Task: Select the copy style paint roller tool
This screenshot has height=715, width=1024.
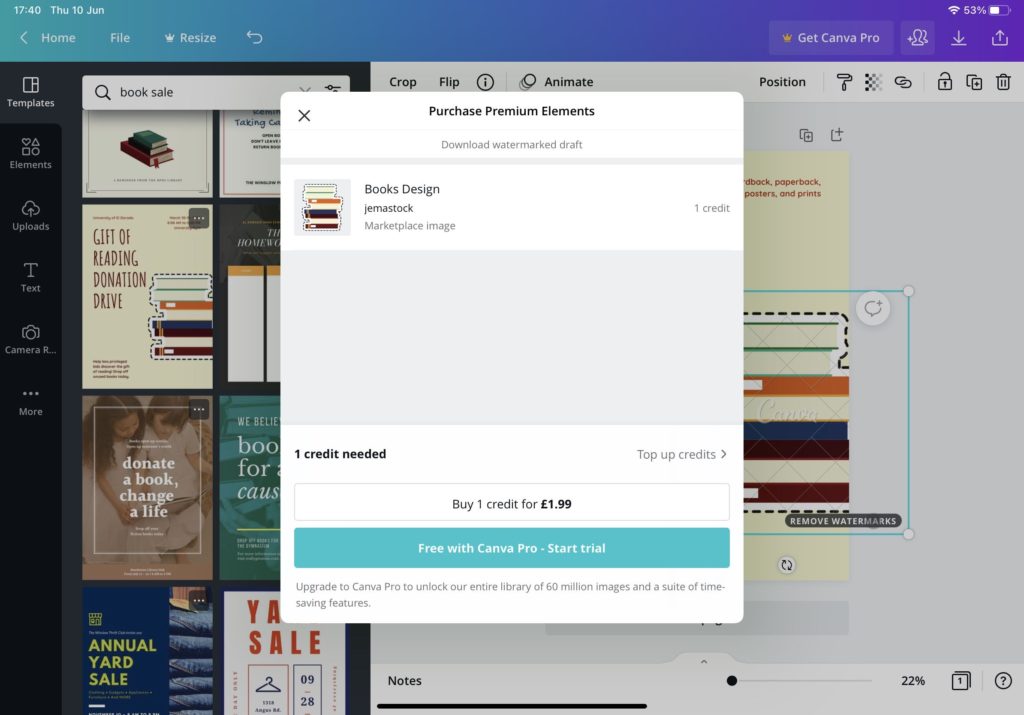Action: [845, 82]
